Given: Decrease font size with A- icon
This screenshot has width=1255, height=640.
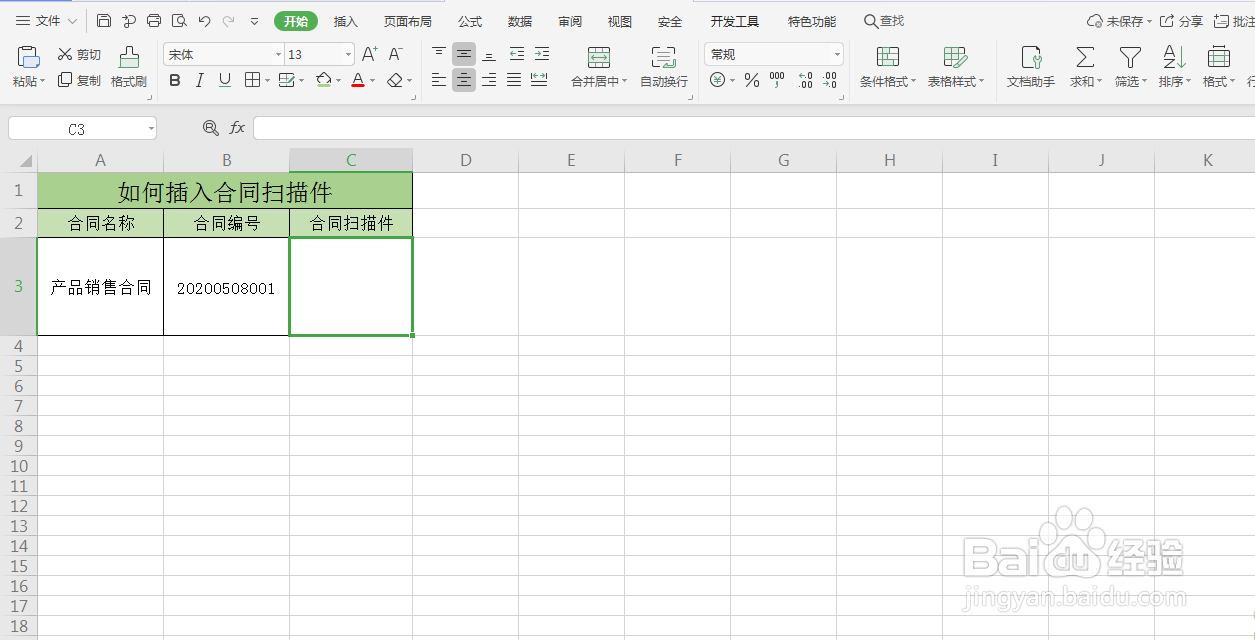Looking at the screenshot, I should point(396,54).
